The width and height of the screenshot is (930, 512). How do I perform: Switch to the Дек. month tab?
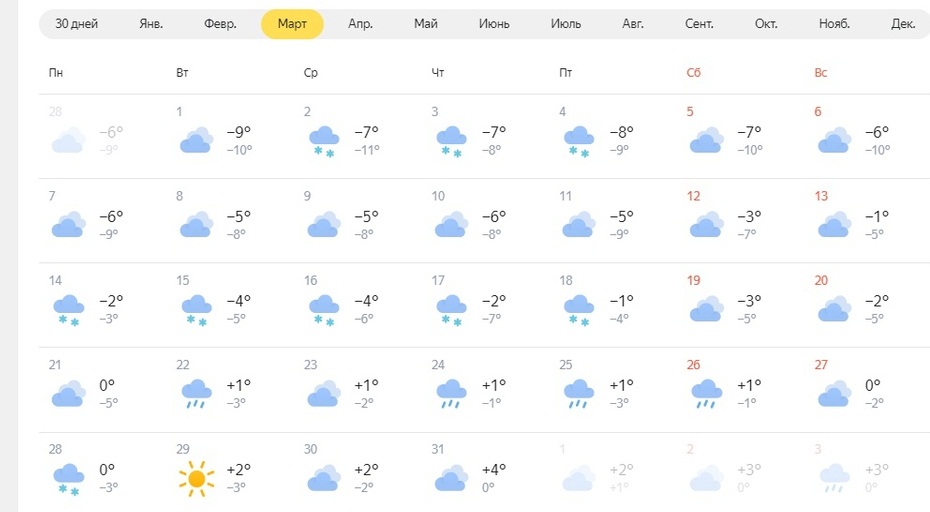coord(903,24)
